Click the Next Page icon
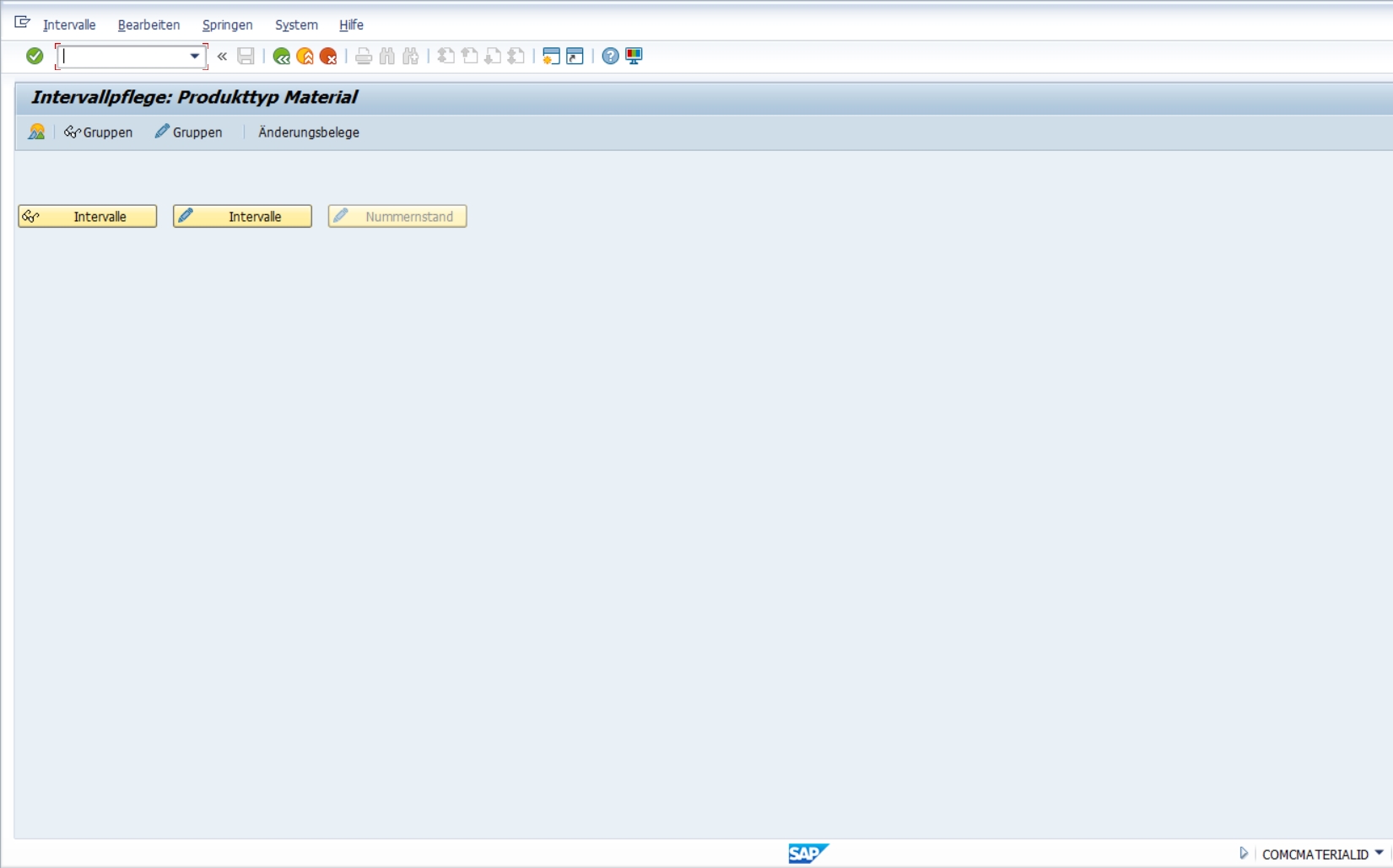Image resolution: width=1393 pixels, height=868 pixels. (493, 57)
